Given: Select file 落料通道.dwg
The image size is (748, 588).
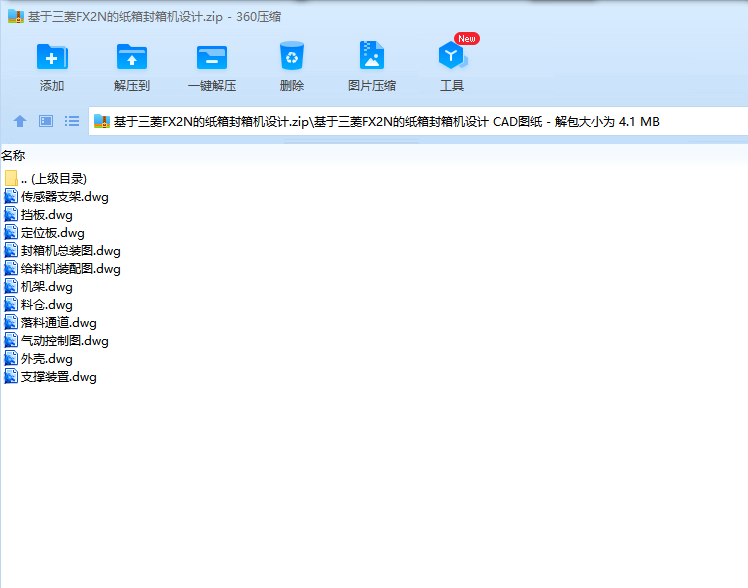Looking at the screenshot, I should click(x=51, y=323).
